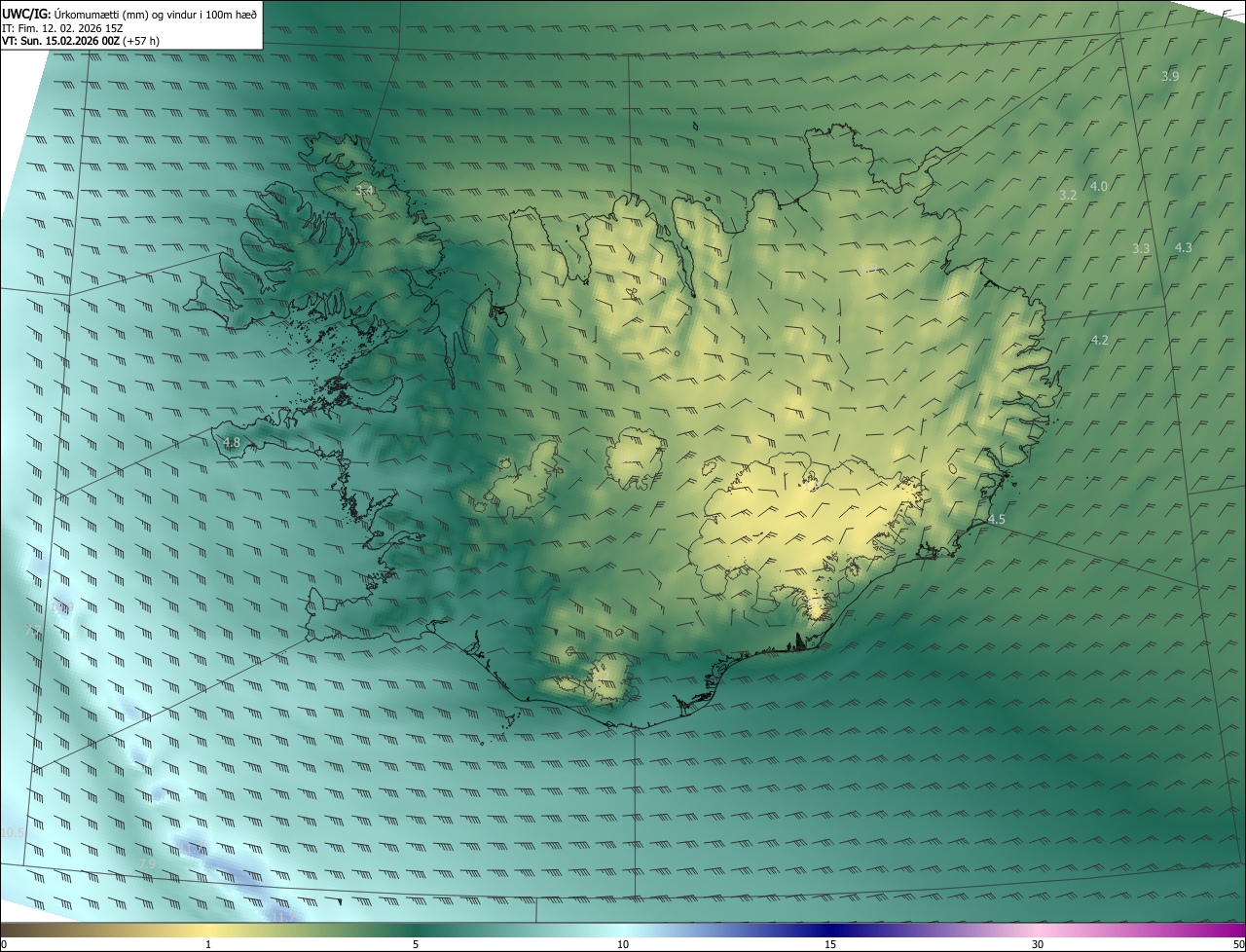
Task: Click the color scale tick label 50
Action: click(1238, 944)
